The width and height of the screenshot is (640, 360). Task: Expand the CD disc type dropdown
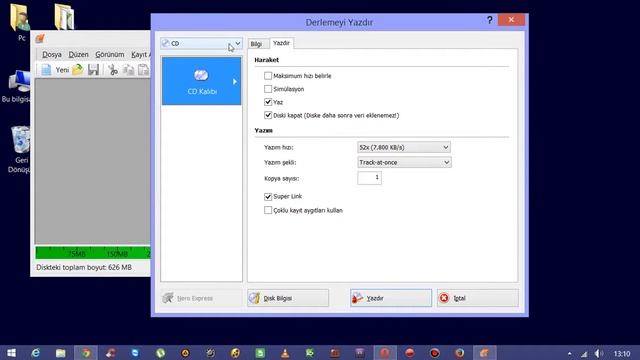click(x=201, y=43)
